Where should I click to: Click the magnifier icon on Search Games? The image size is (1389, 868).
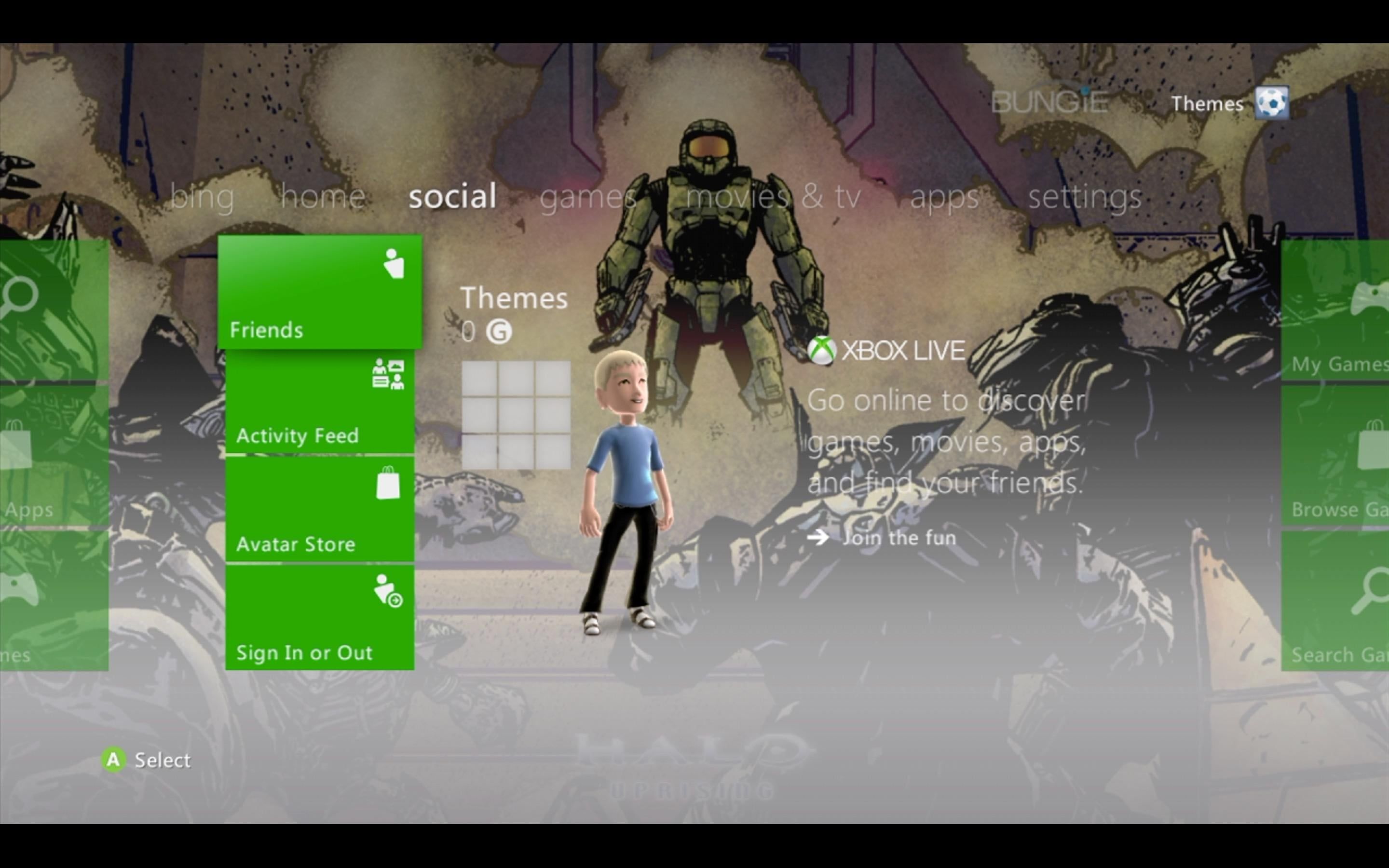(x=1370, y=591)
